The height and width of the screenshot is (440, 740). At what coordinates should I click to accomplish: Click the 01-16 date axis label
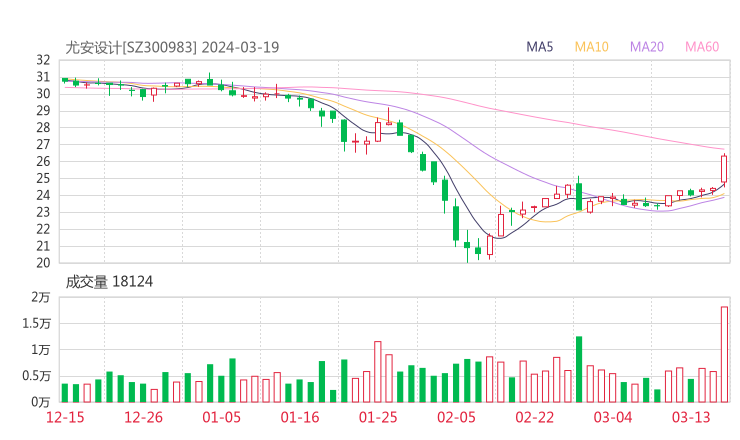[300, 417]
